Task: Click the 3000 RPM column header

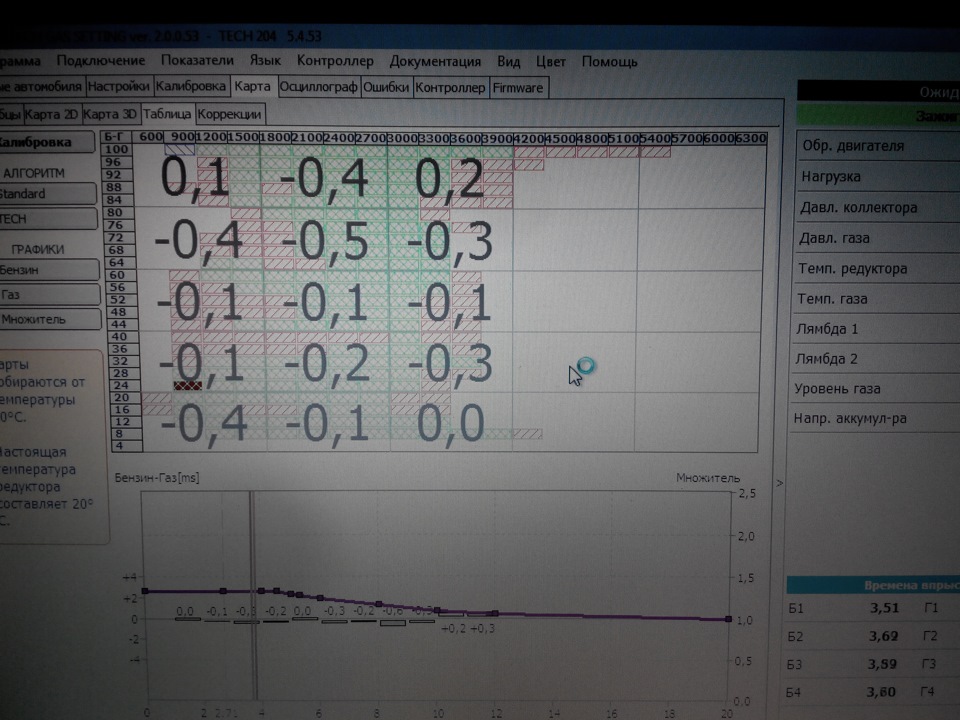Action: tap(402, 138)
